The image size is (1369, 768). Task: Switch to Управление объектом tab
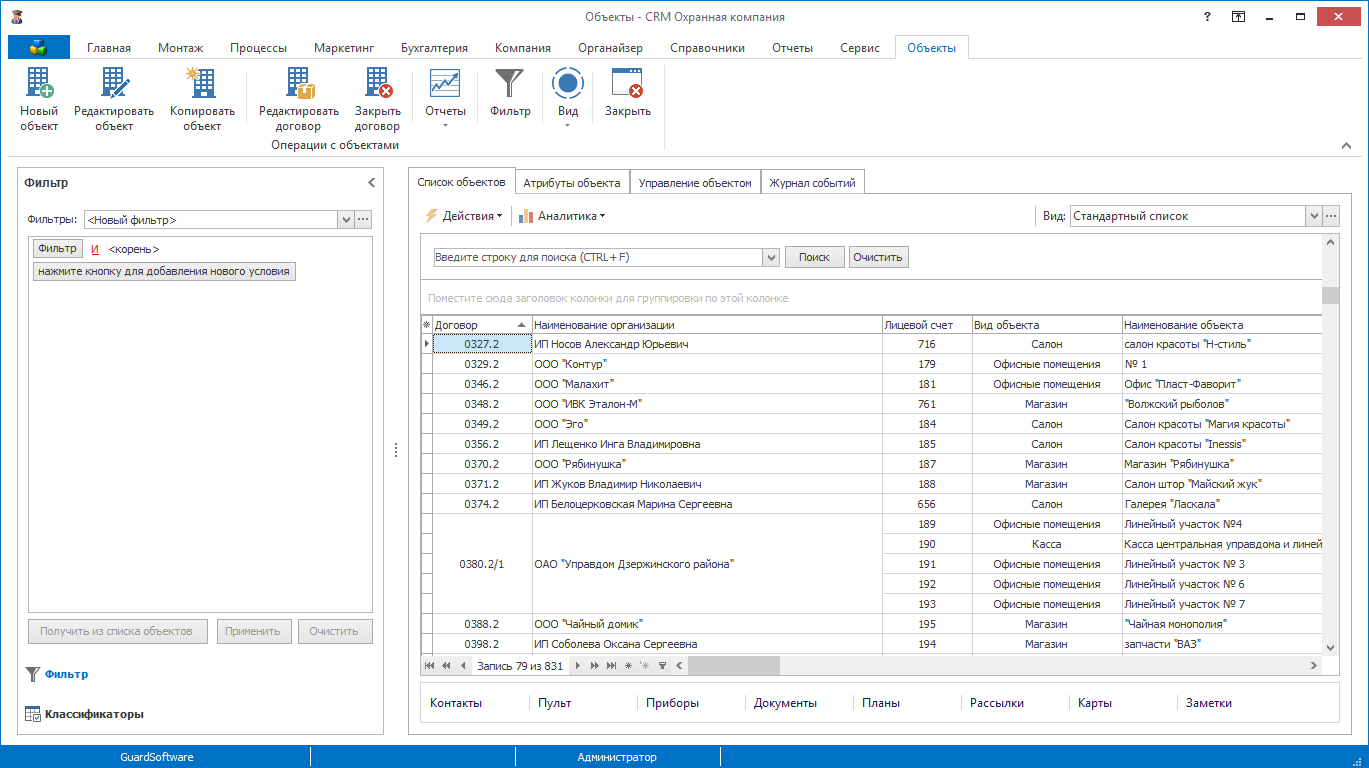[695, 183]
